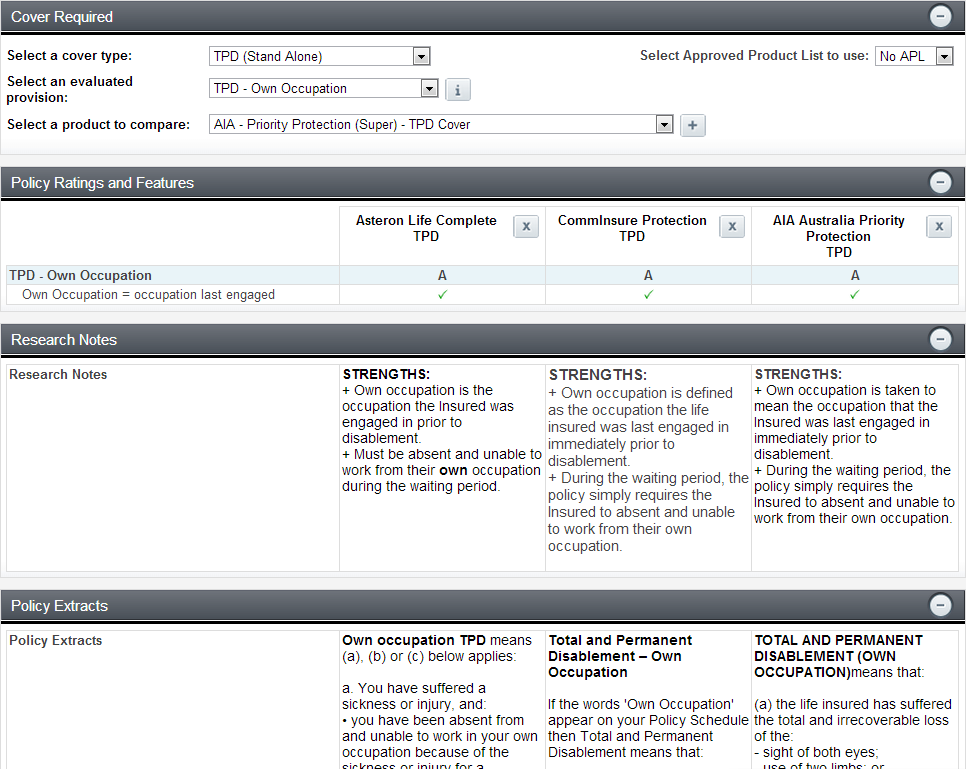Click 'Select an evaluated provision:' label
The image size is (966, 769).
point(70,89)
